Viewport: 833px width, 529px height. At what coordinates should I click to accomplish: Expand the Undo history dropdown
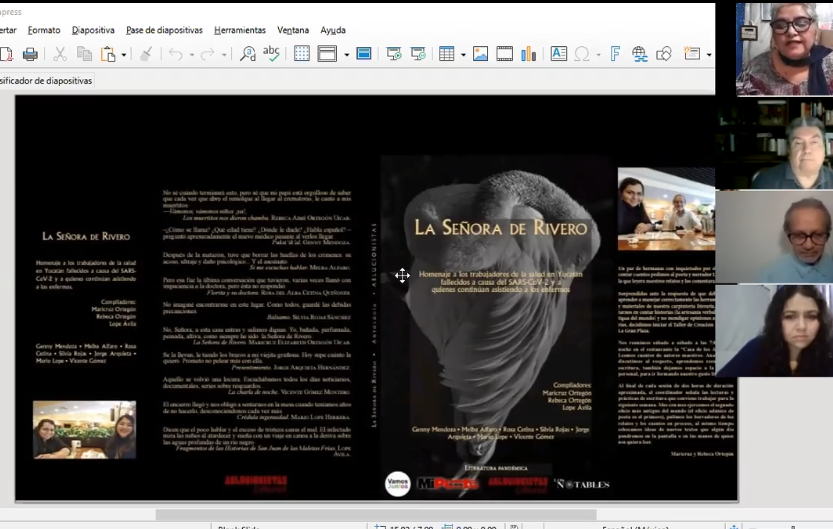click(x=192, y=54)
